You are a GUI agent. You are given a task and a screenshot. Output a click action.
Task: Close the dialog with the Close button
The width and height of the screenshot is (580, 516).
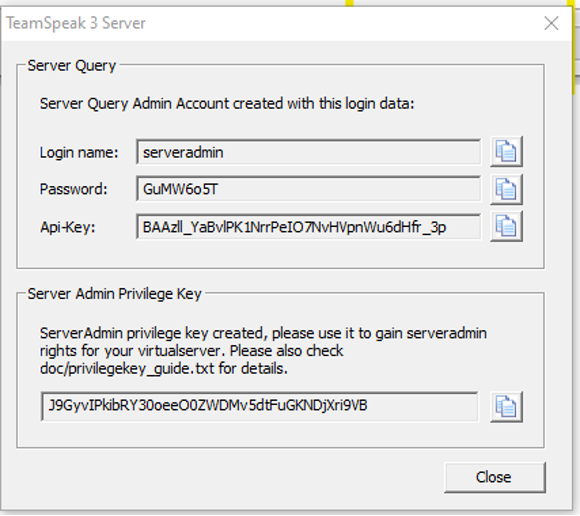[495, 477]
